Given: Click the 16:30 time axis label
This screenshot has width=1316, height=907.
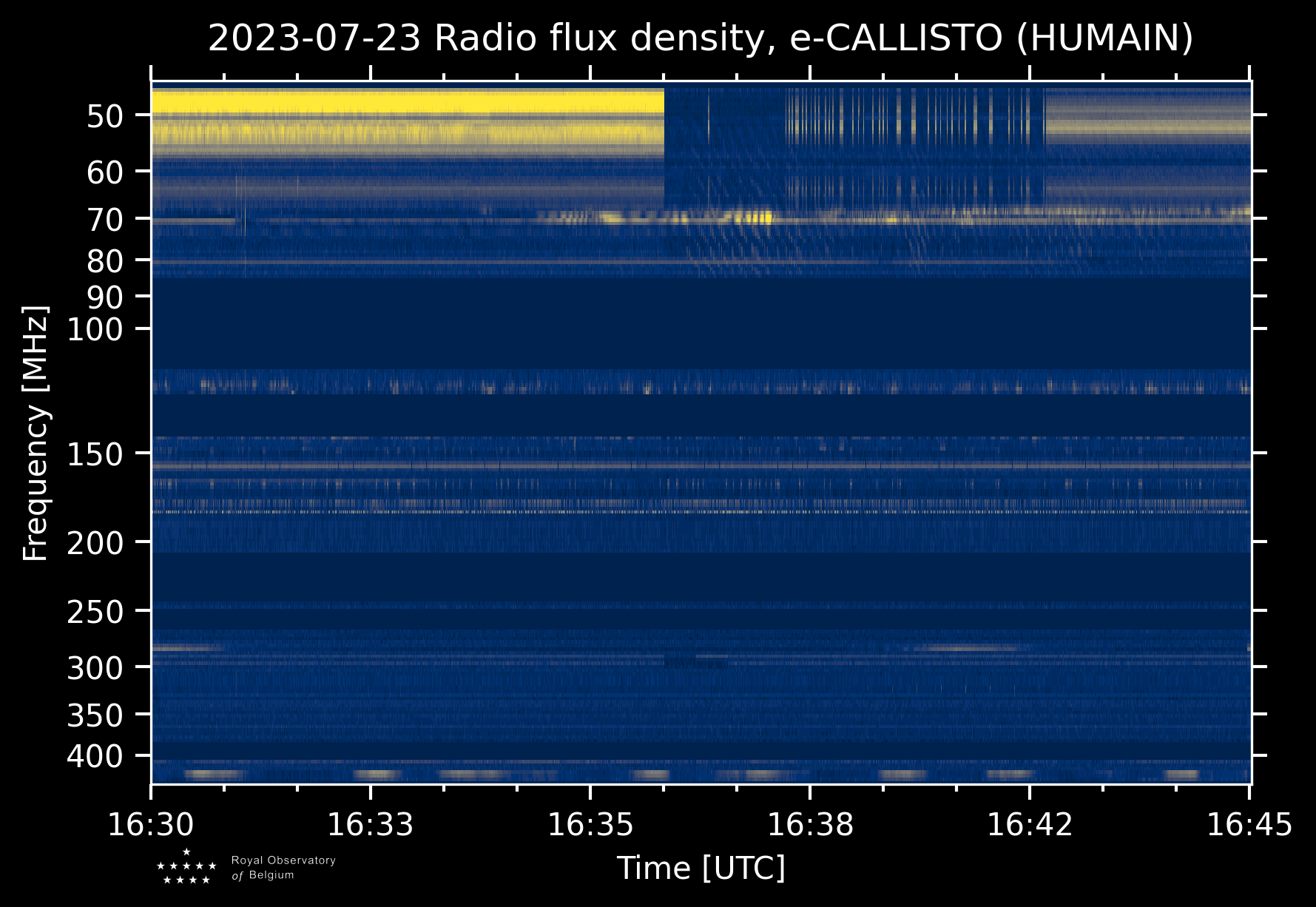Looking at the screenshot, I should (152, 825).
